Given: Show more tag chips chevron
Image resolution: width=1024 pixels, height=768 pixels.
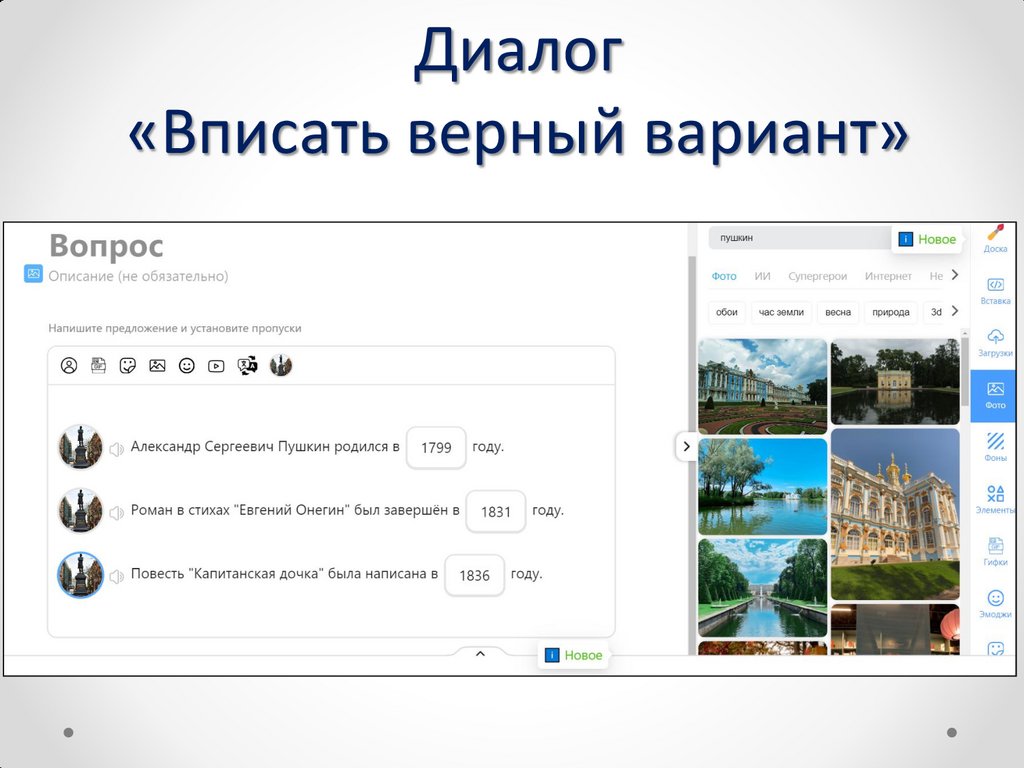Looking at the screenshot, I should [x=955, y=311].
